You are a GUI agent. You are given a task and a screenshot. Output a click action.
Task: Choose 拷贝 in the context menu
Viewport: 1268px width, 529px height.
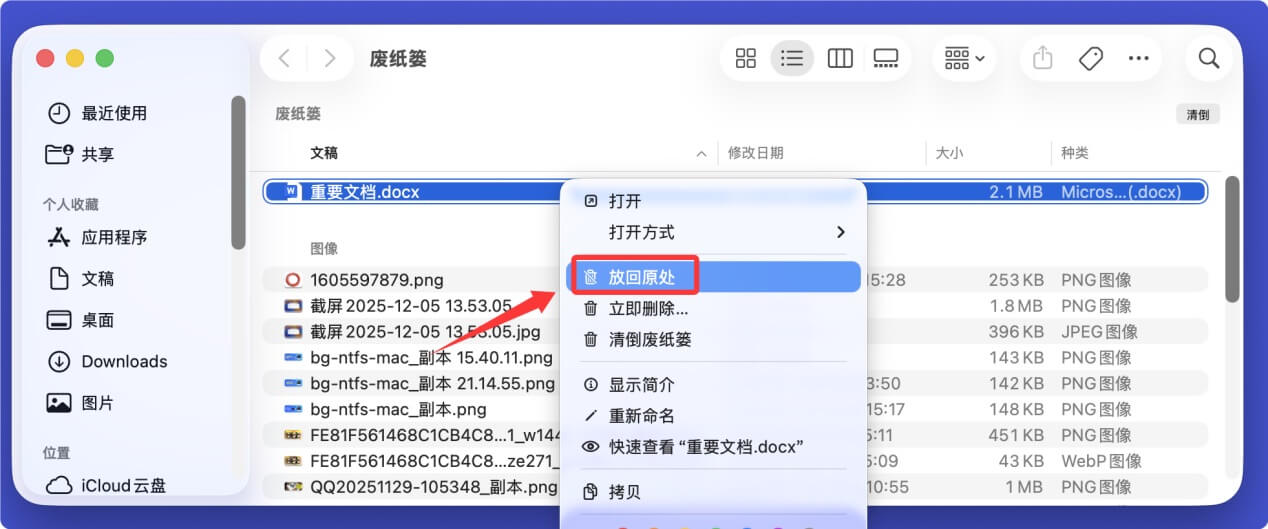point(713,492)
